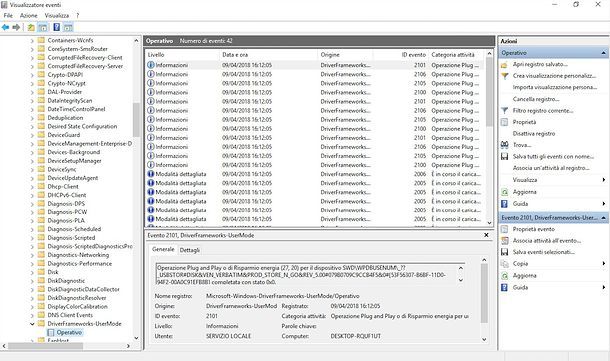
Task: Click the event list vertical scrollbar thumb
Action: tap(489, 92)
